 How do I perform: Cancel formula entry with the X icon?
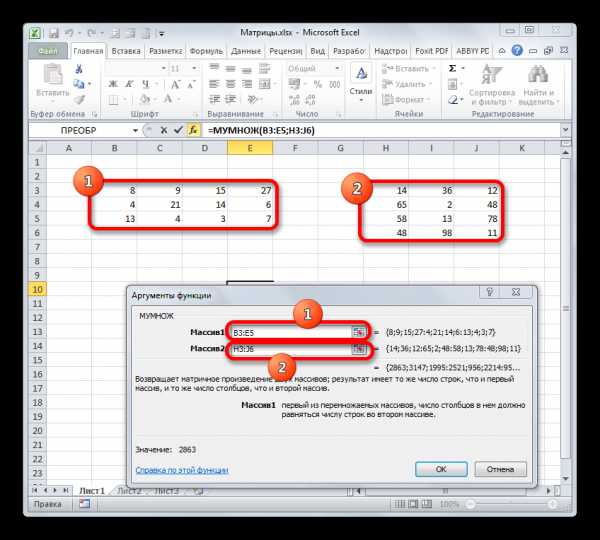click(164, 130)
